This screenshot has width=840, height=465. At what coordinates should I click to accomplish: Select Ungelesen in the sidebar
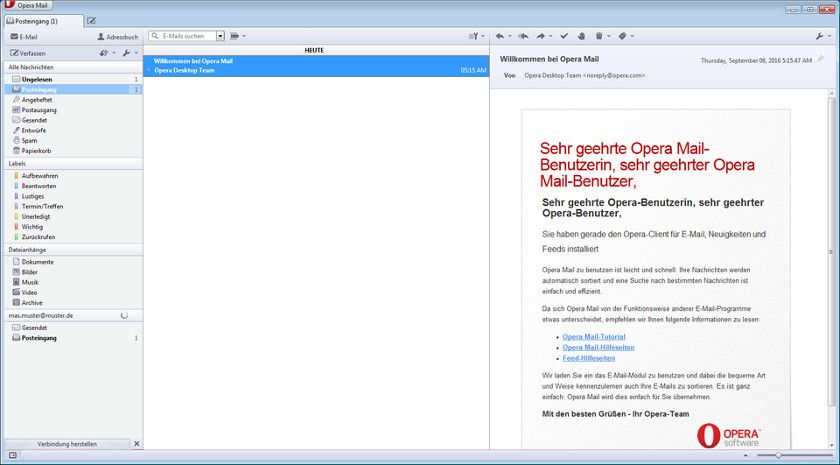(x=74, y=79)
